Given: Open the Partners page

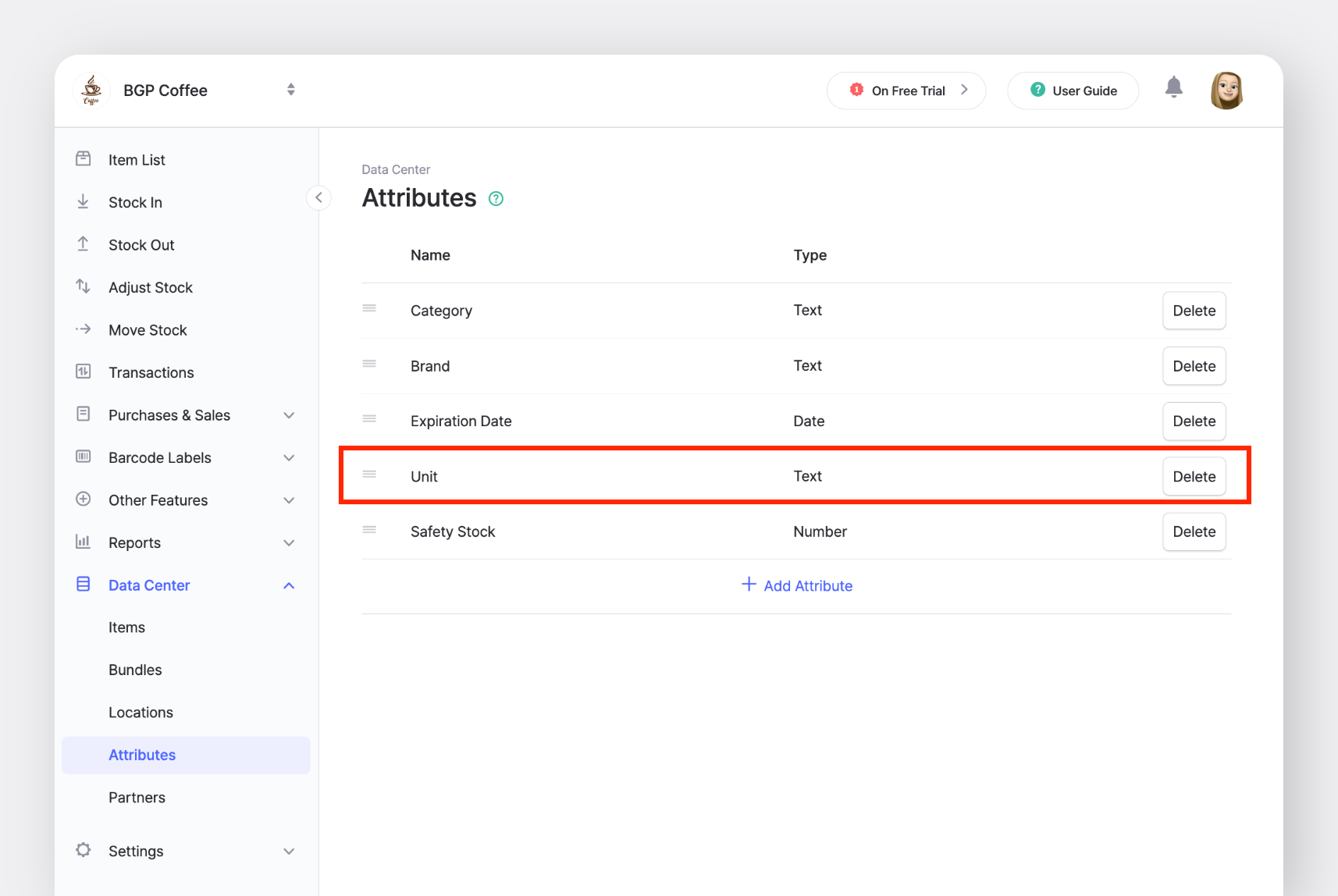Looking at the screenshot, I should [x=137, y=797].
